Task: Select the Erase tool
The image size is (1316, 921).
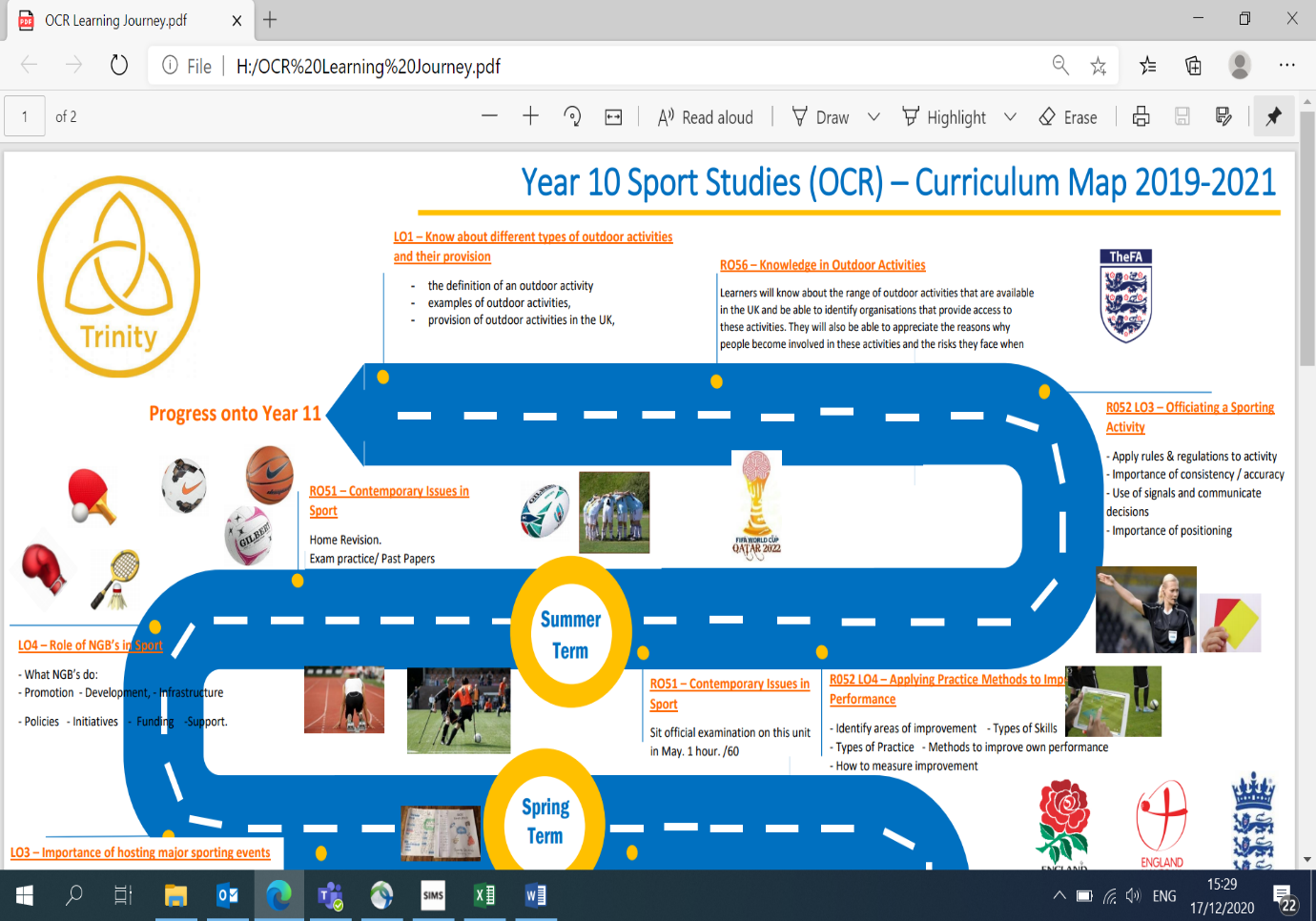Action: tap(1068, 117)
